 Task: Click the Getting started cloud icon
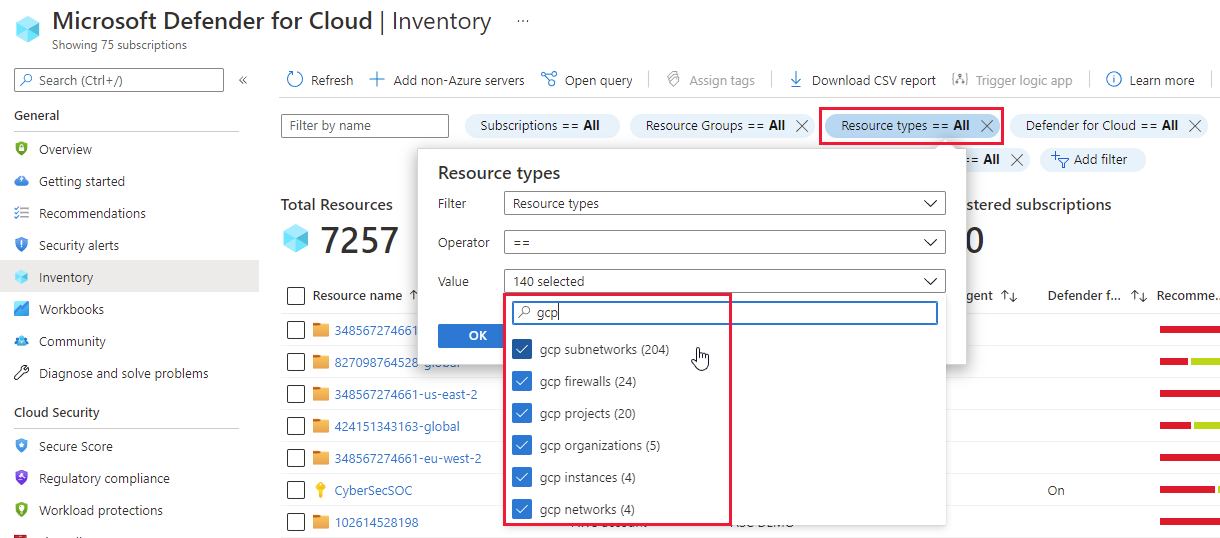[22, 181]
